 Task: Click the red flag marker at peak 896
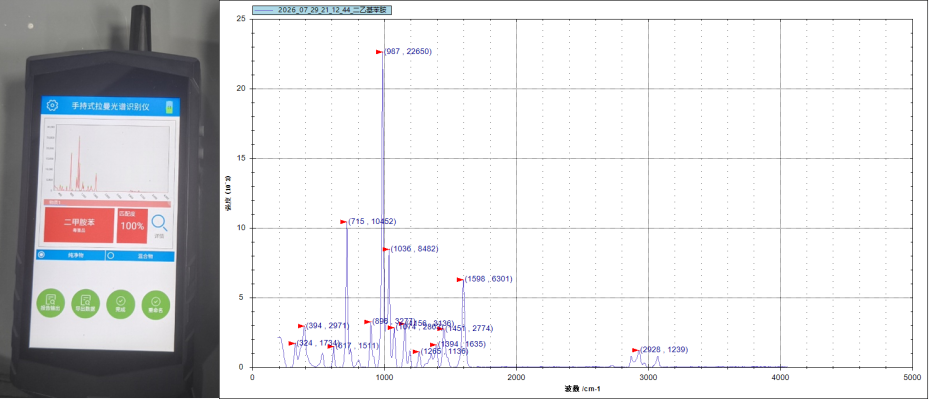(x=367, y=321)
